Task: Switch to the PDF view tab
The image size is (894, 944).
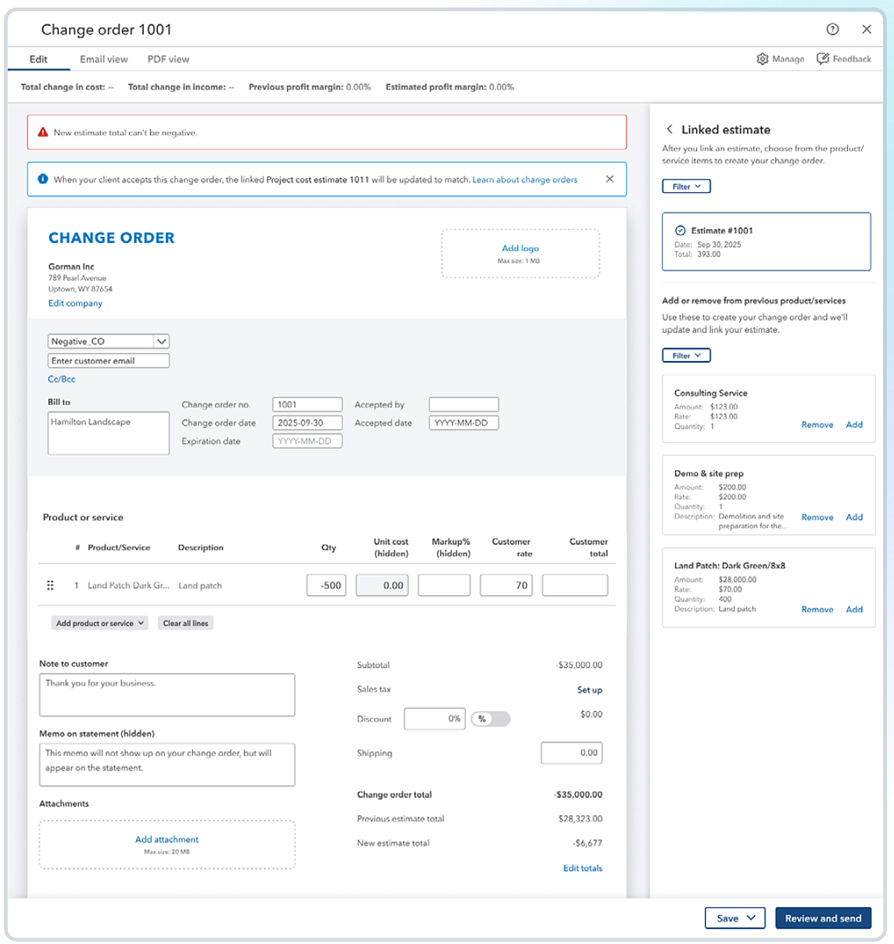Action: coord(168,59)
